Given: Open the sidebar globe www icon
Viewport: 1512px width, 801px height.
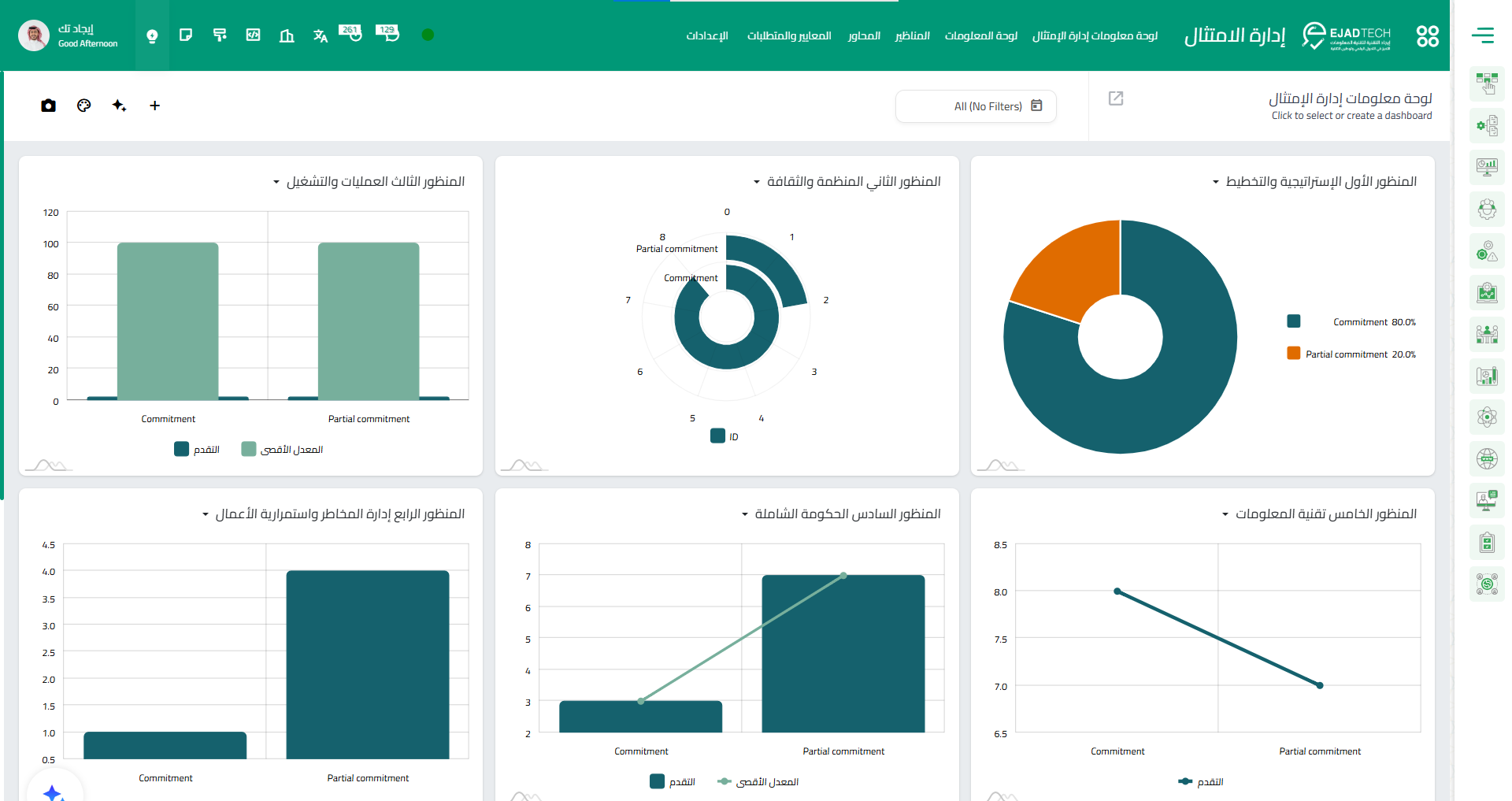Looking at the screenshot, I should coord(1487,459).
